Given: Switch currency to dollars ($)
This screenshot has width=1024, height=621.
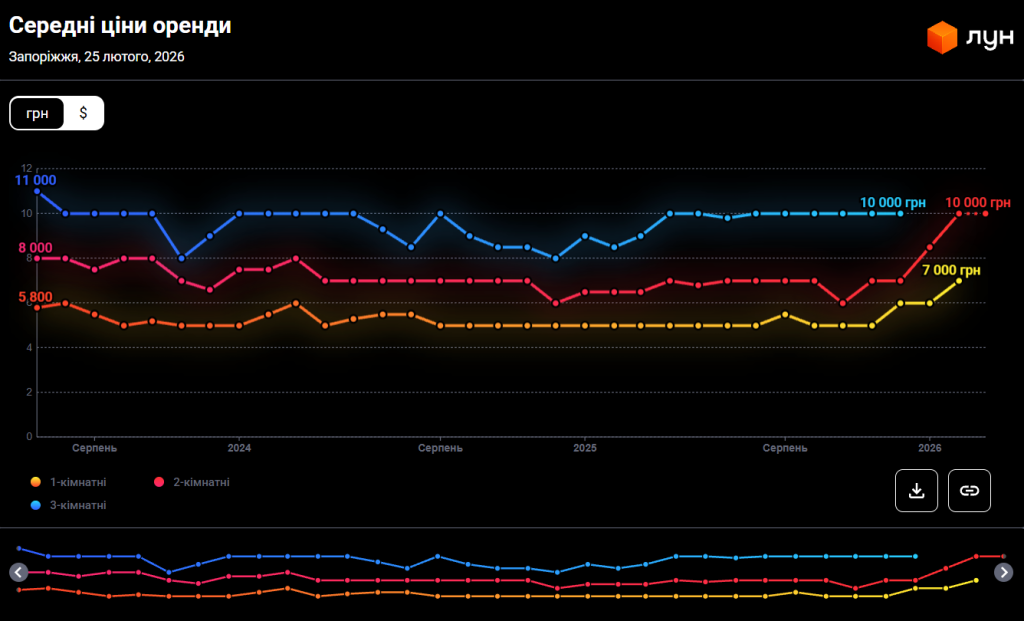Looking at the screenshot, I should pyautogui.click(x=84, y=113).
